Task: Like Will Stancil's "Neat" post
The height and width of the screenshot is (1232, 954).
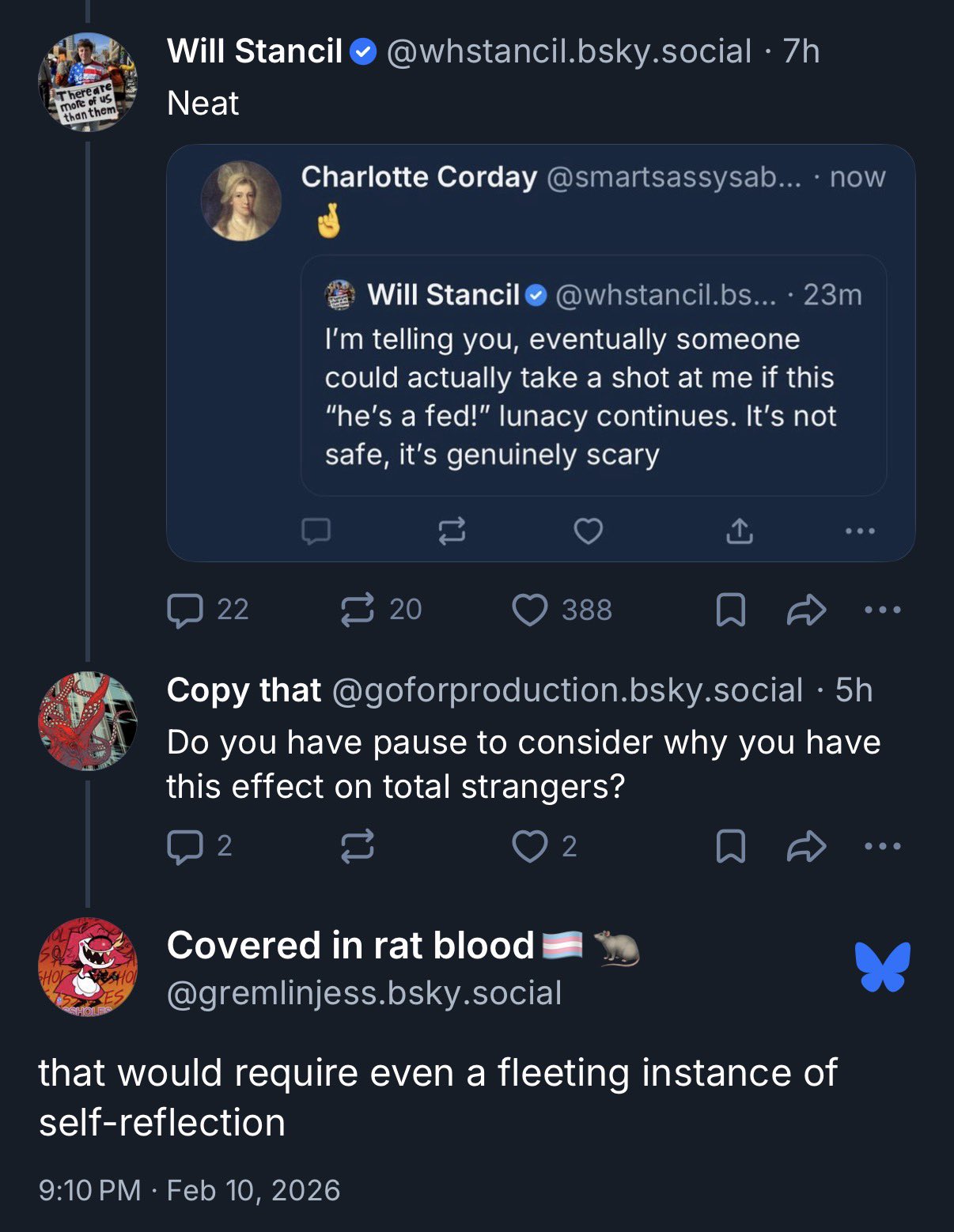Action: click(x=529, y=610)
